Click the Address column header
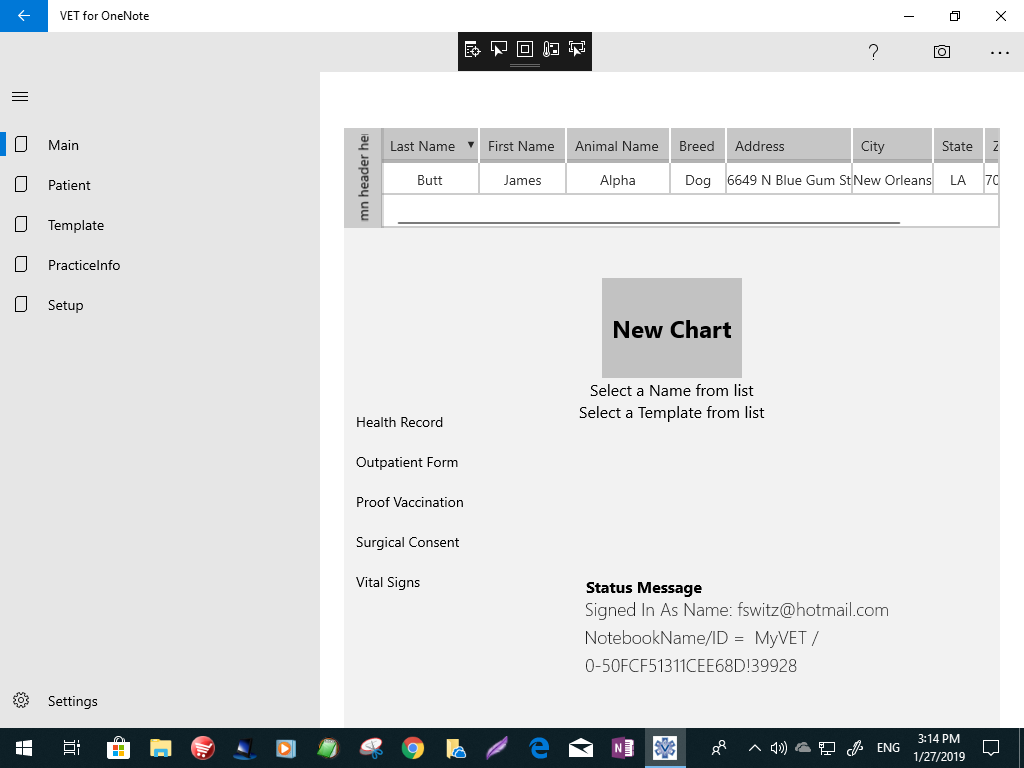 click(789, 146)
